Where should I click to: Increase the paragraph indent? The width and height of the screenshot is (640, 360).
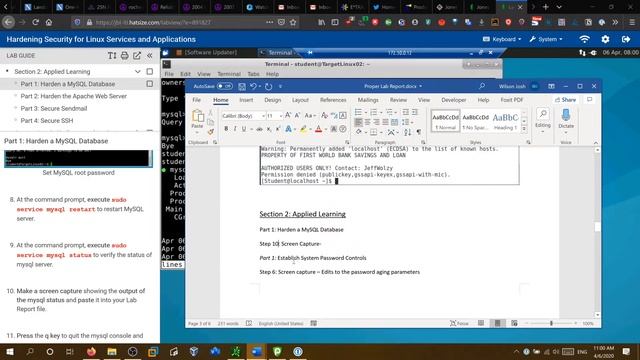click(x=415, y=112)
